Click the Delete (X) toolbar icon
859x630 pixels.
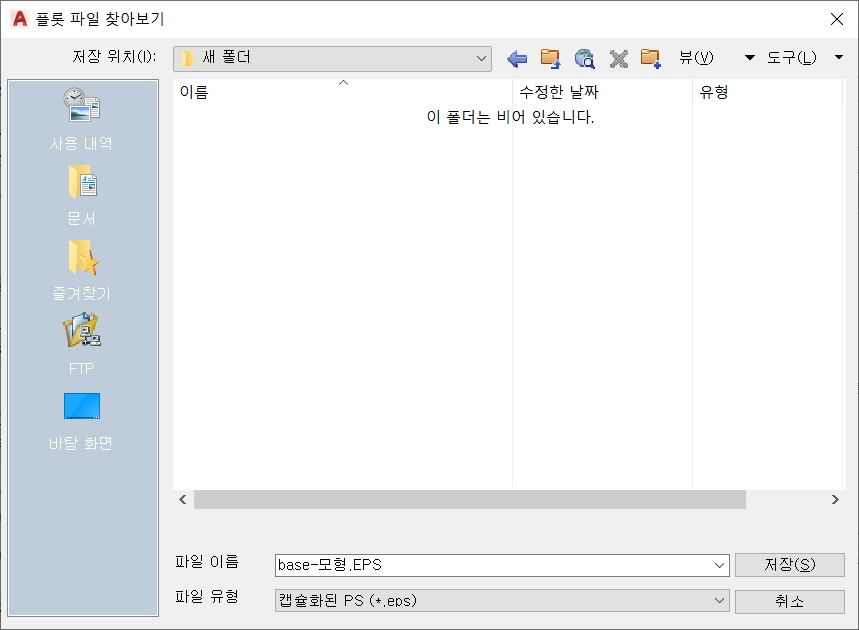[618, 58]
